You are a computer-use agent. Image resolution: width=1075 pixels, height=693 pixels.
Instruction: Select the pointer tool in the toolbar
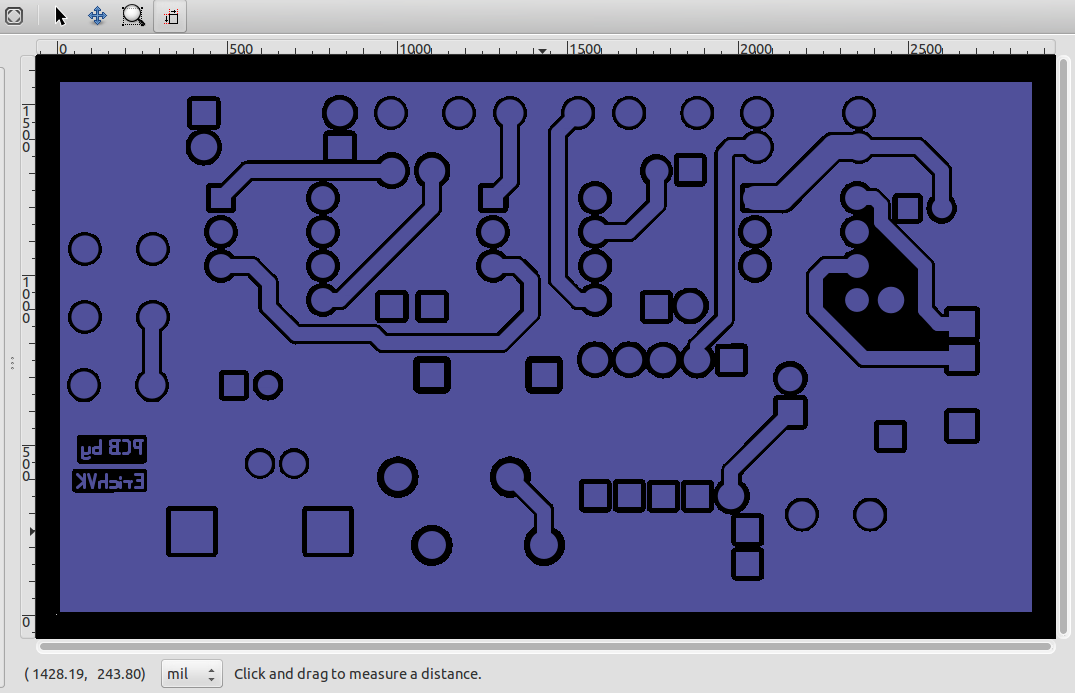point(57,16)
